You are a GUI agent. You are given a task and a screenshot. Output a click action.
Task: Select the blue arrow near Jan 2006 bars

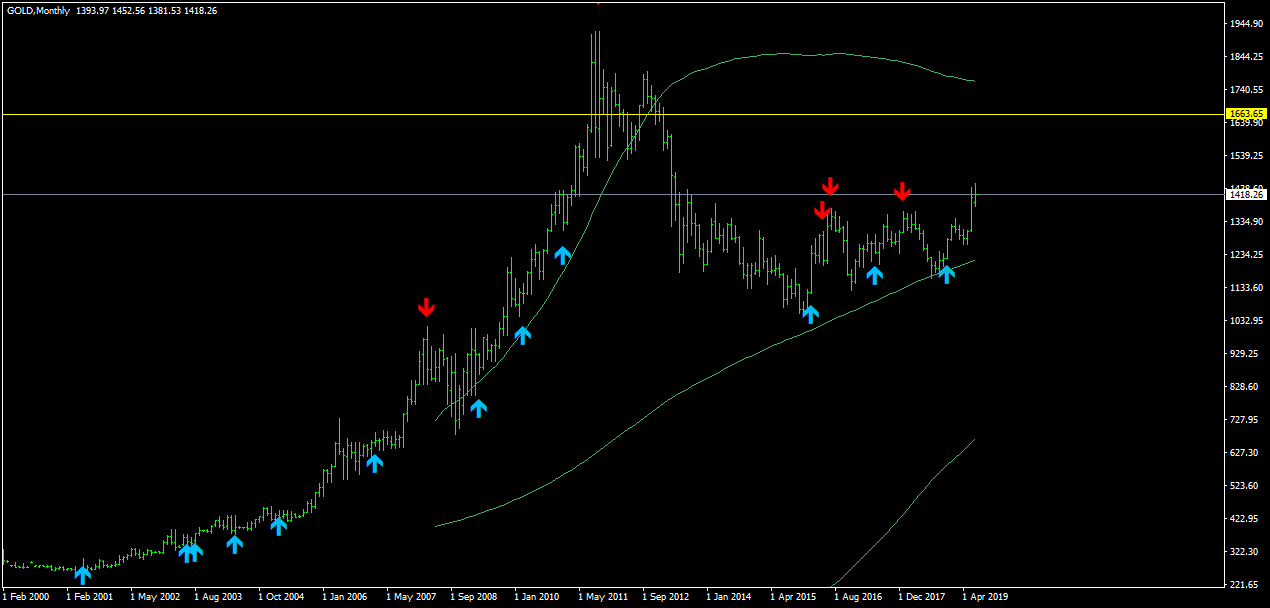[374, 462]
